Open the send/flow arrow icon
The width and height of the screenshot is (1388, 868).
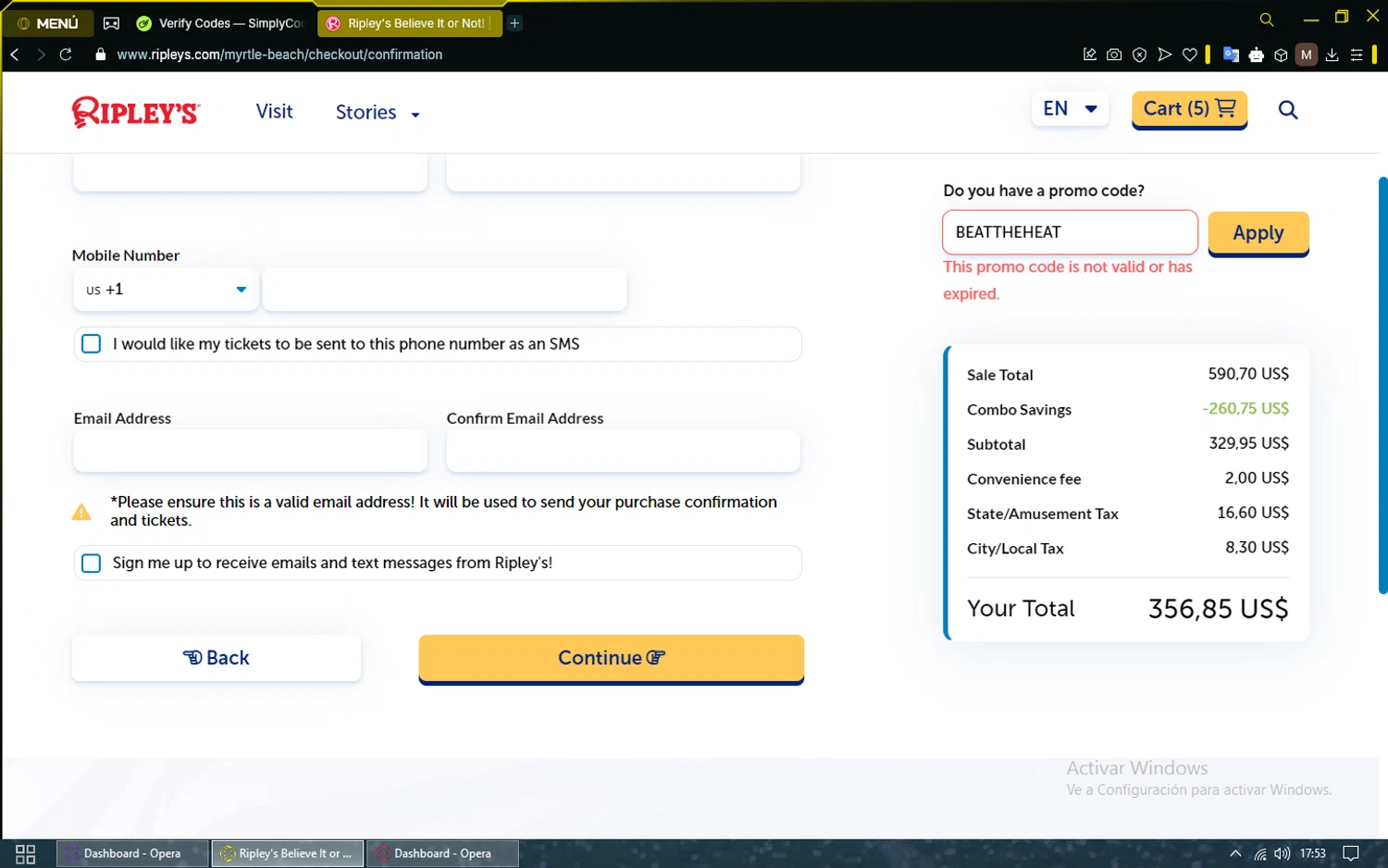point(1165,55)
